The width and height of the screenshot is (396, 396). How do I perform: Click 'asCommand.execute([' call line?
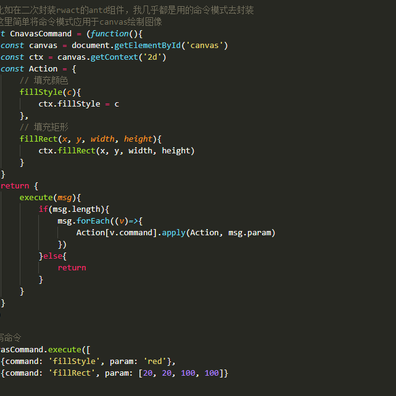(45, 350)
